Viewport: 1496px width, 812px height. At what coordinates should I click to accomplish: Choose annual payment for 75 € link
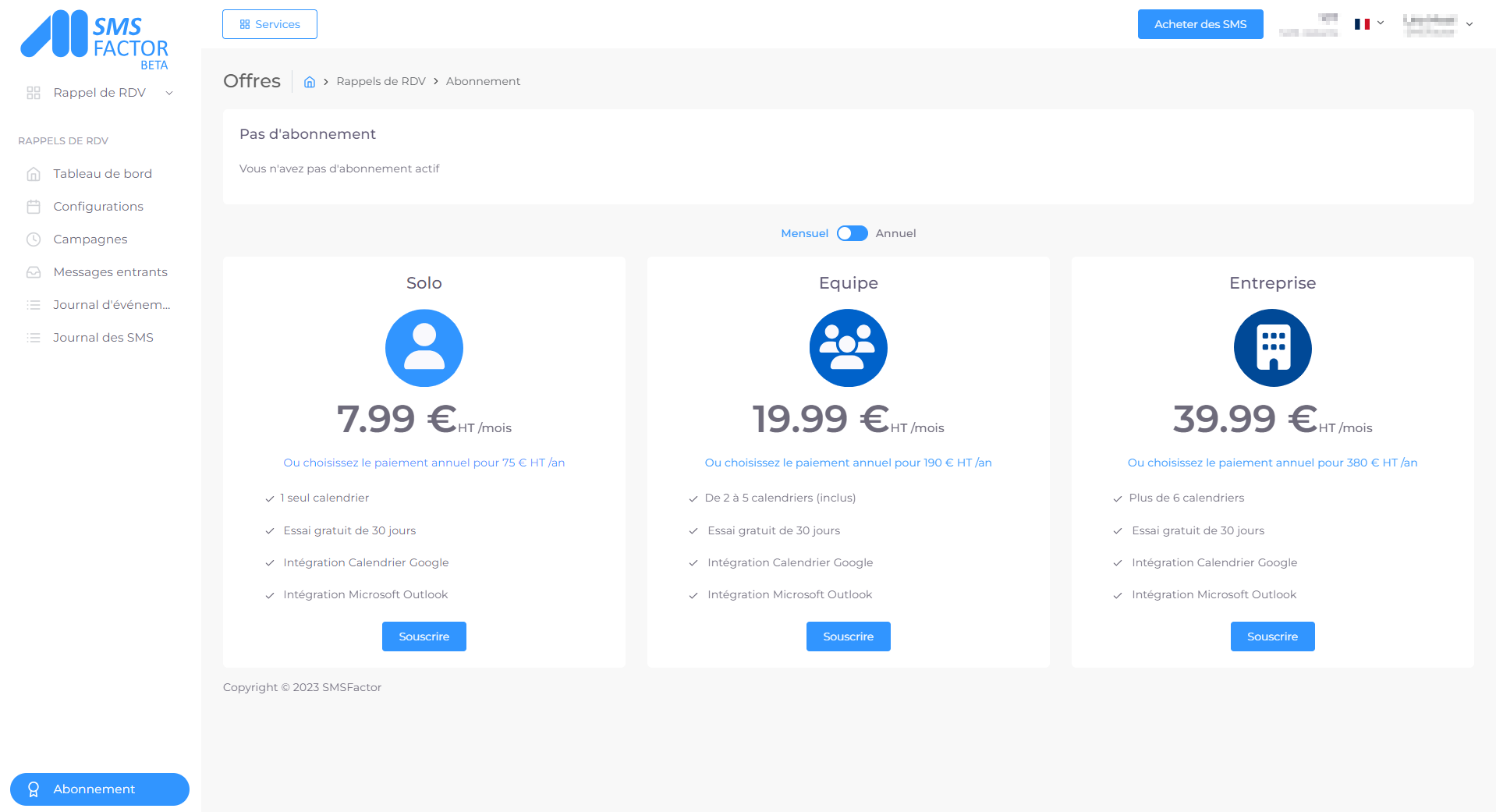pyautogui.click(x=424, y=463)
